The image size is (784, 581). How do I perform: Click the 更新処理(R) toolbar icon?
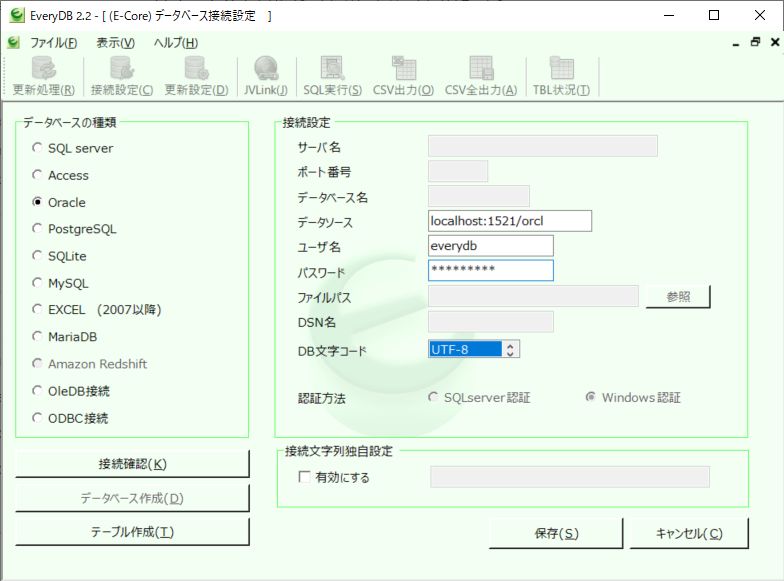[x=44, y=76]
